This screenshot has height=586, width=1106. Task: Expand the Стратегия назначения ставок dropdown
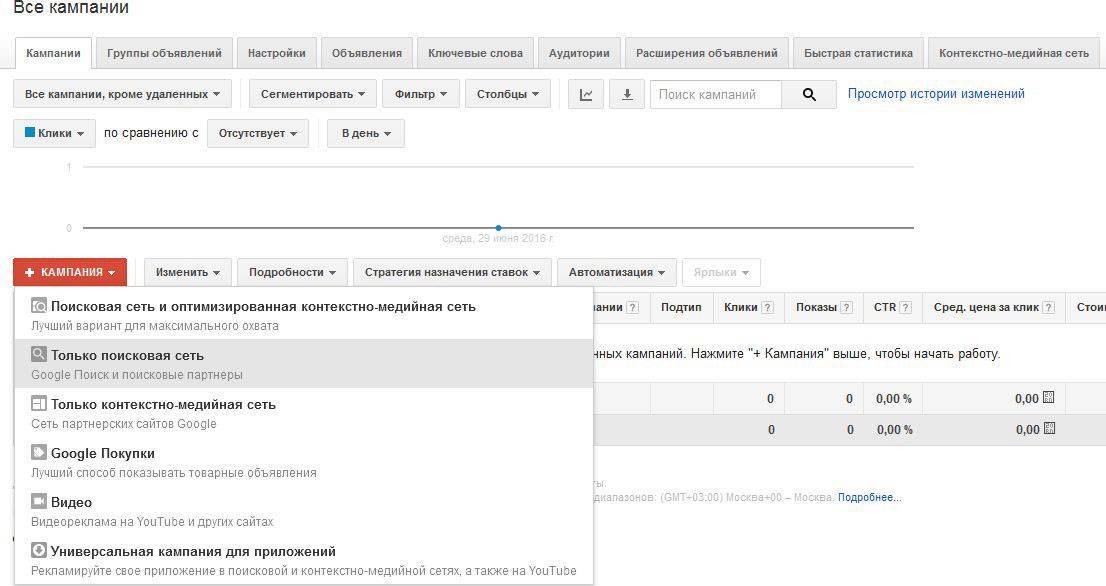(x=452, y=272)
